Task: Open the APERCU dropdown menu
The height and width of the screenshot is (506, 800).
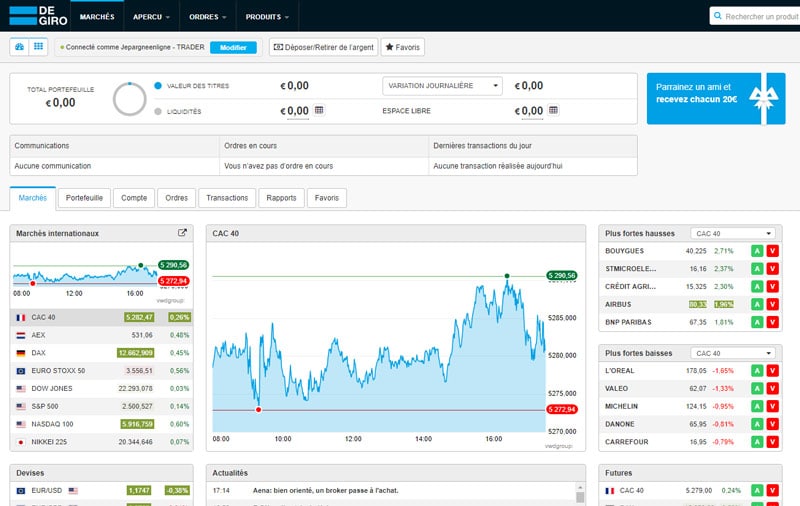Action: click(x=152, y=17)
